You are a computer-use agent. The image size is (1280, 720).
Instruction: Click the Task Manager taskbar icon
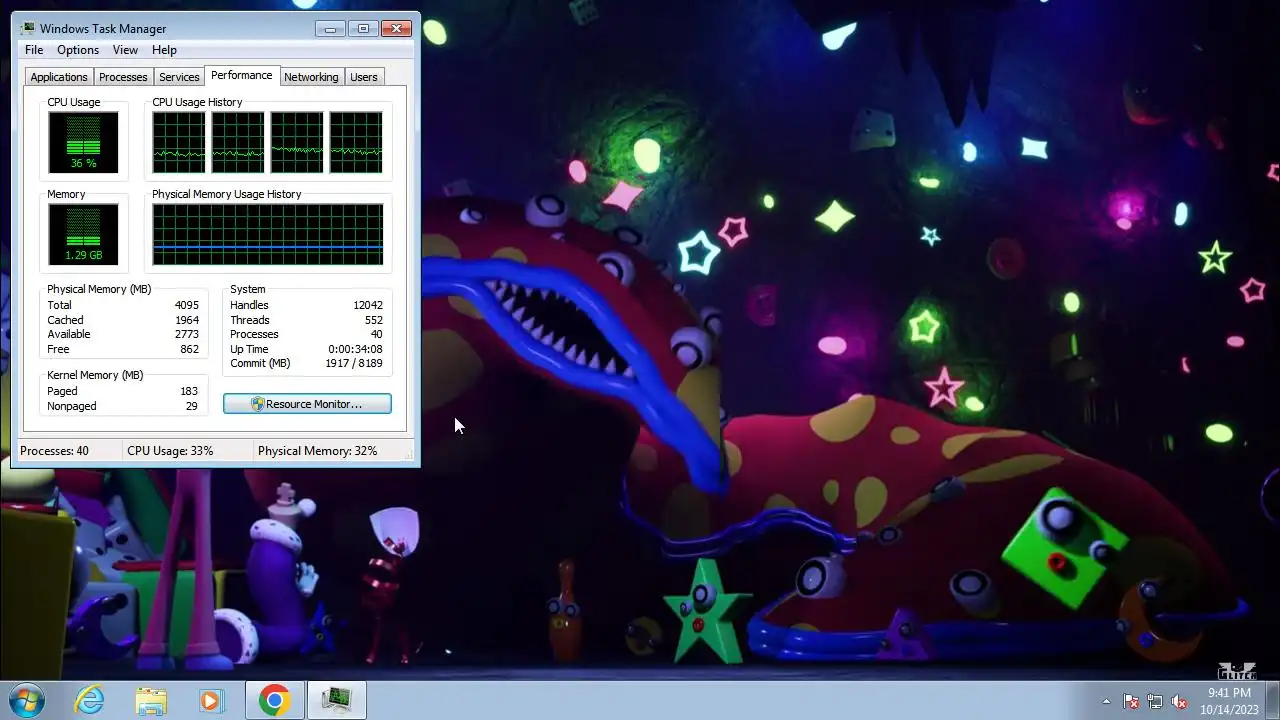coord(337,700)
